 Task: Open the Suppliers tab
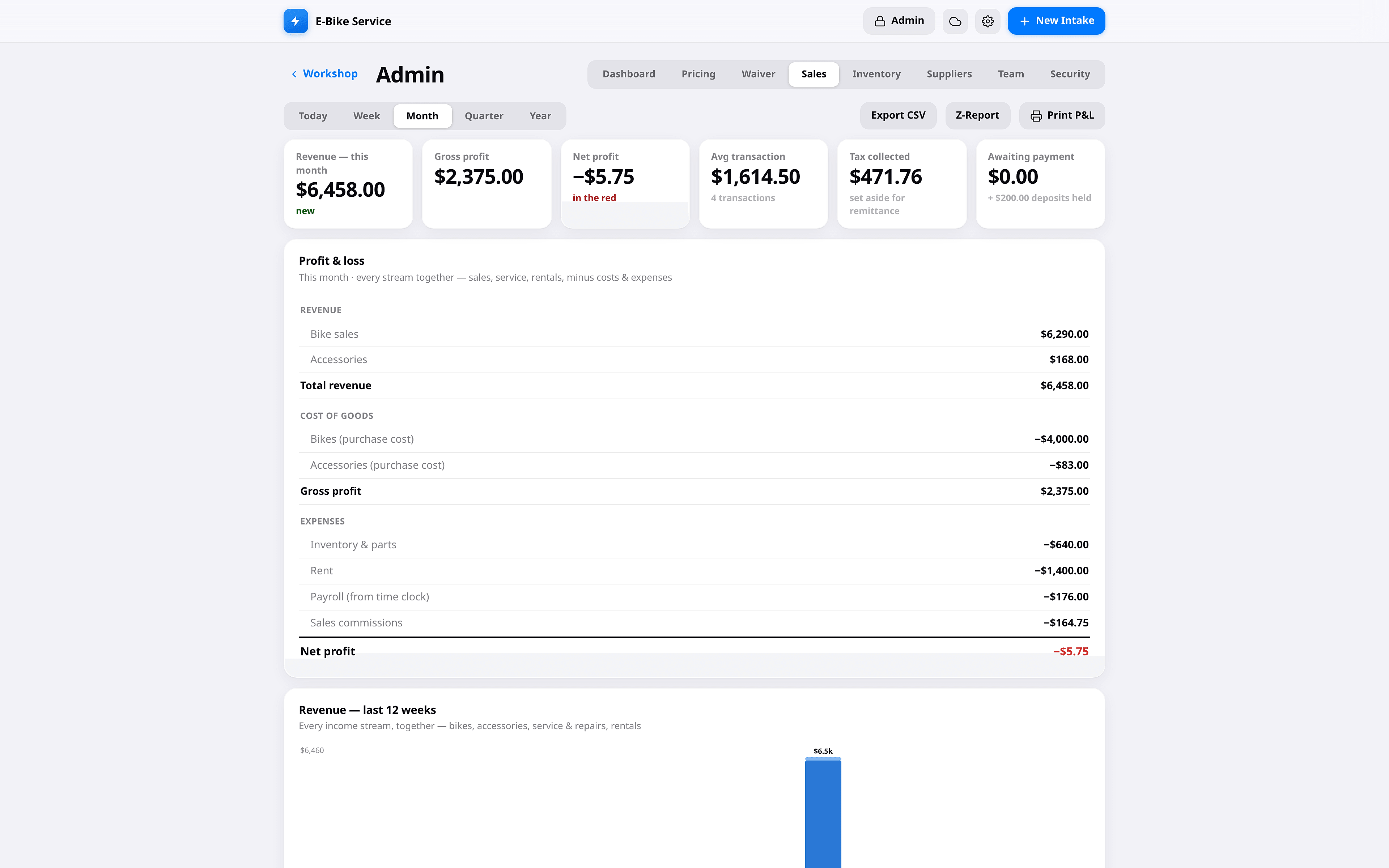coord(949,74)
